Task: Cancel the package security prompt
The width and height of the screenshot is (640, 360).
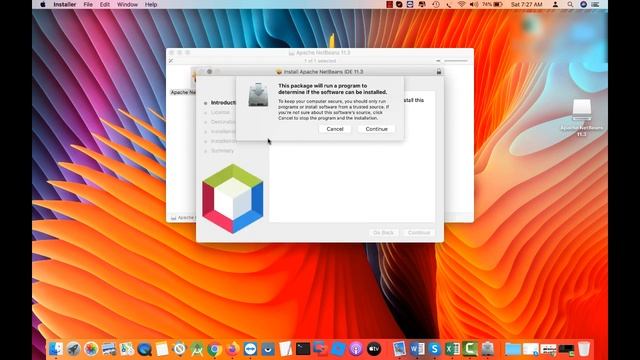Action: click(335, 129)
